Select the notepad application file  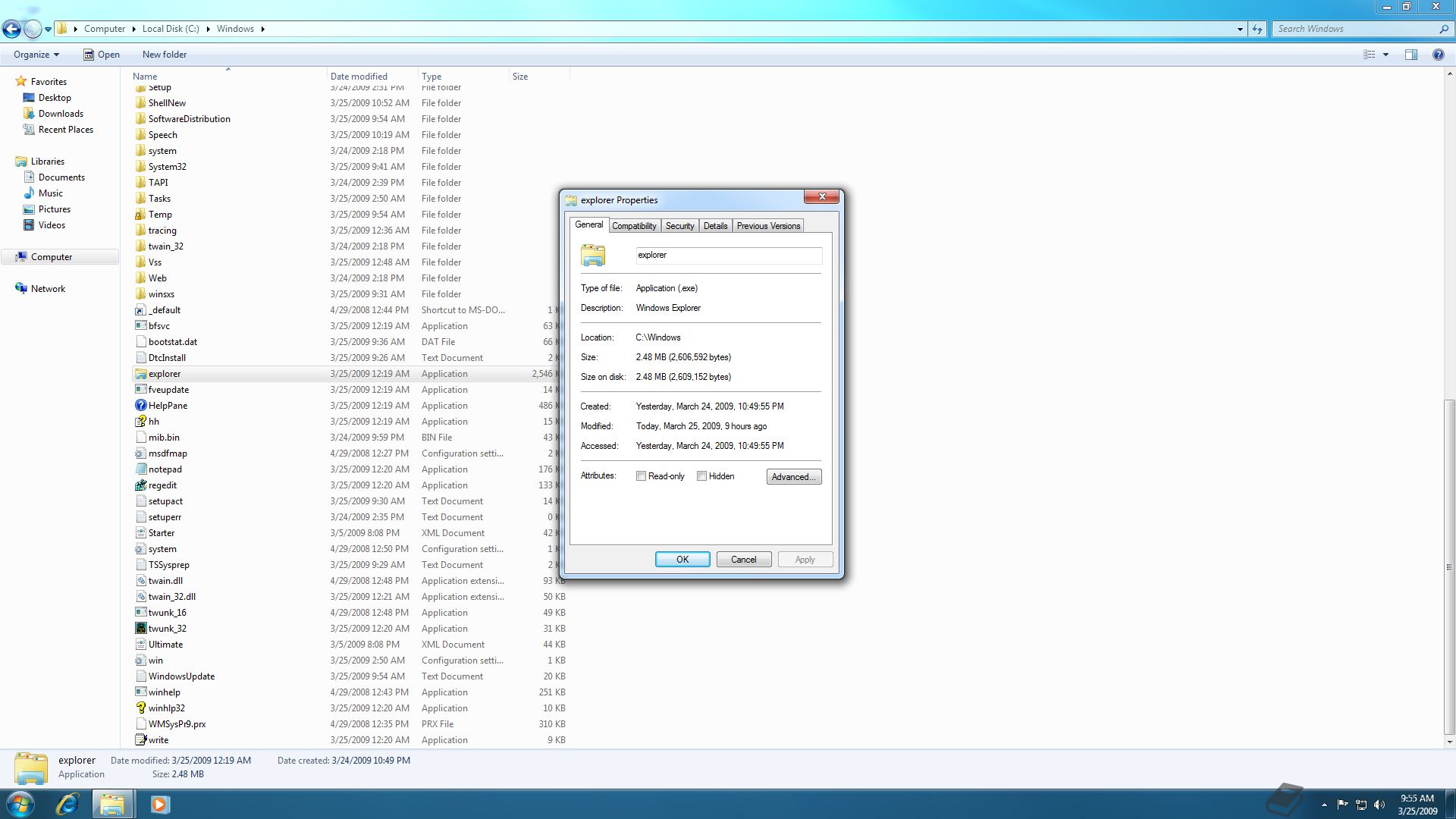click(165, 469)
